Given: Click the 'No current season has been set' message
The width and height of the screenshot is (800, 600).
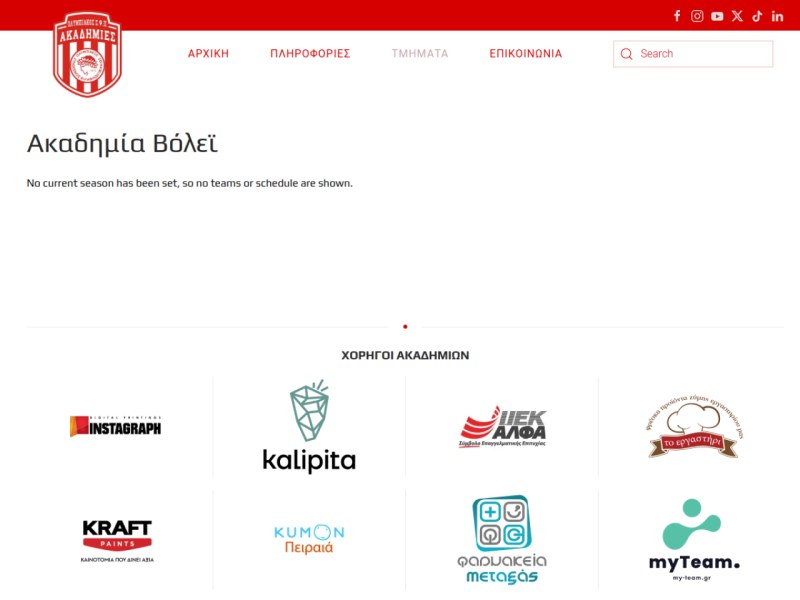Looking at the screenshot, I should [189, 183].
